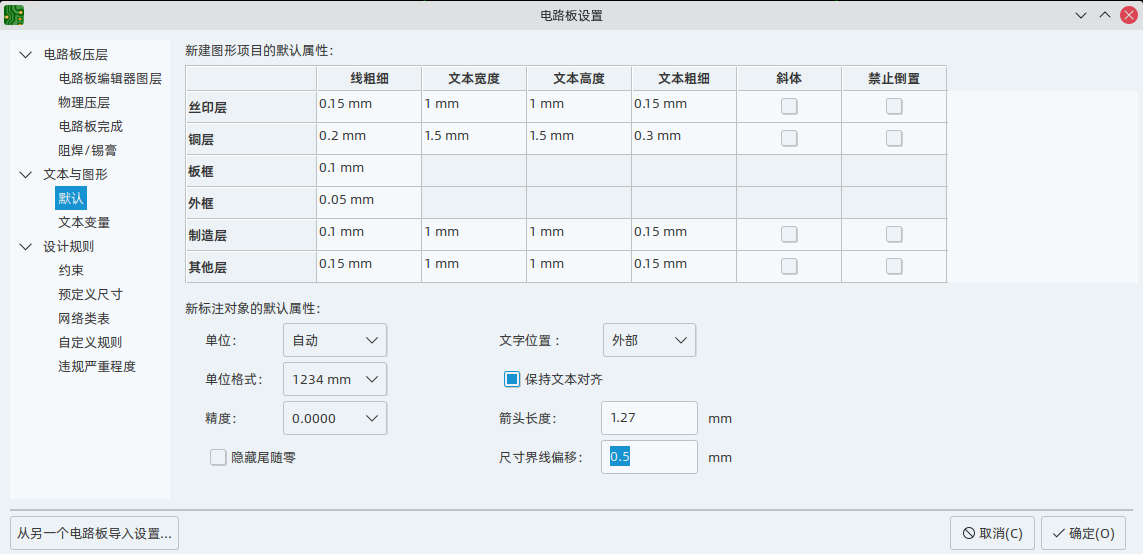Check the 隐藏尾随零 option
This screenshot has height=554, width=1143.
coord(218,457)
